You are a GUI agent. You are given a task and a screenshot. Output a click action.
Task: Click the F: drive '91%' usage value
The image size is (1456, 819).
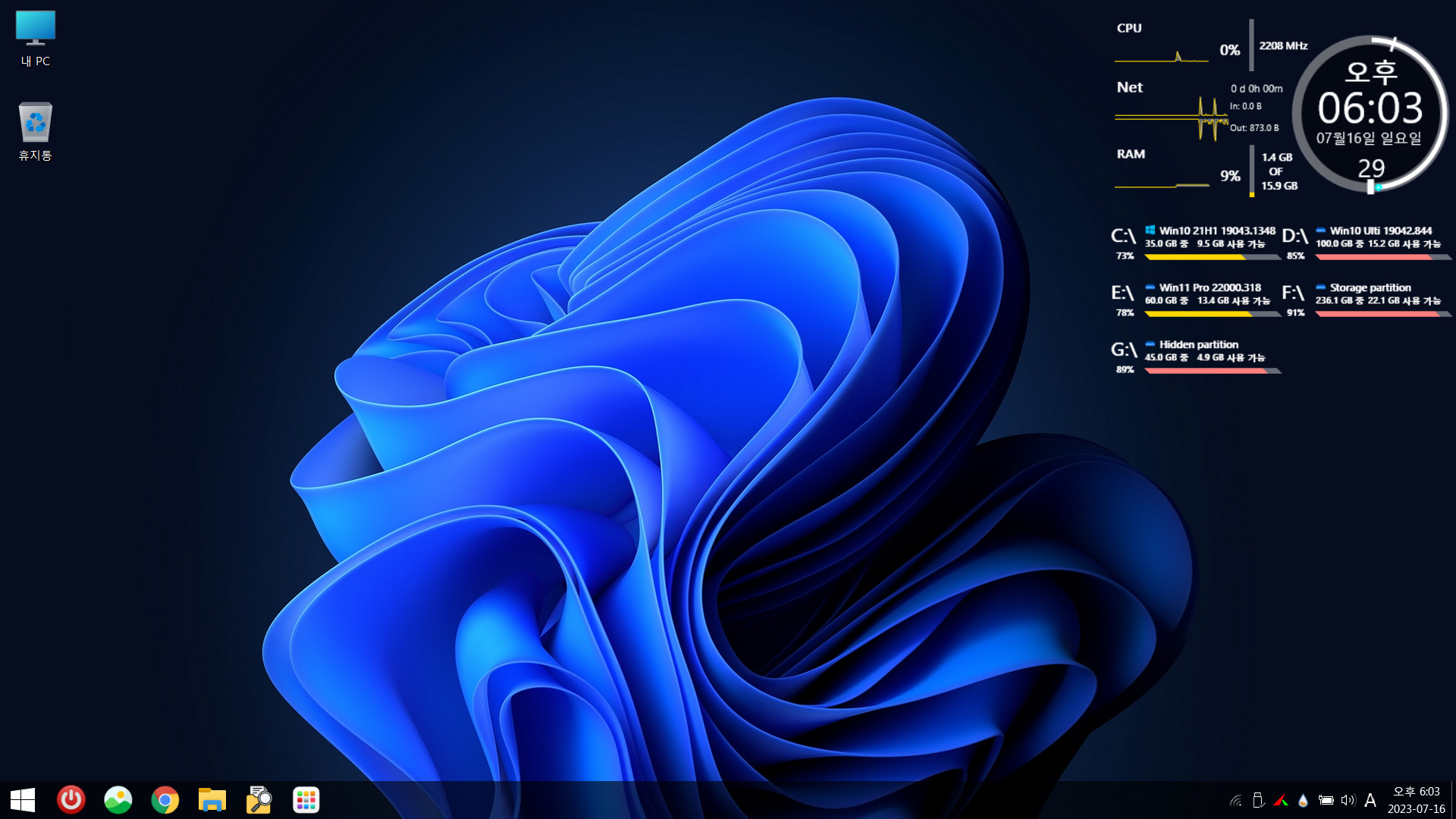(x=1295, y=312)
